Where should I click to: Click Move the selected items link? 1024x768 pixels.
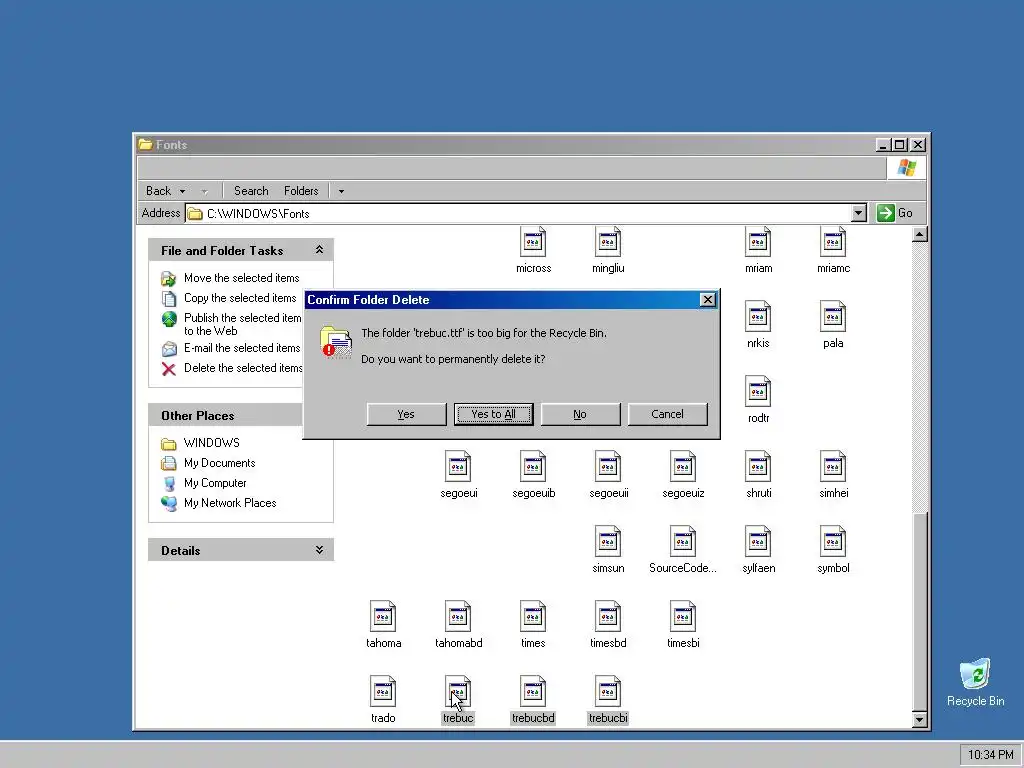coord(241,278)
